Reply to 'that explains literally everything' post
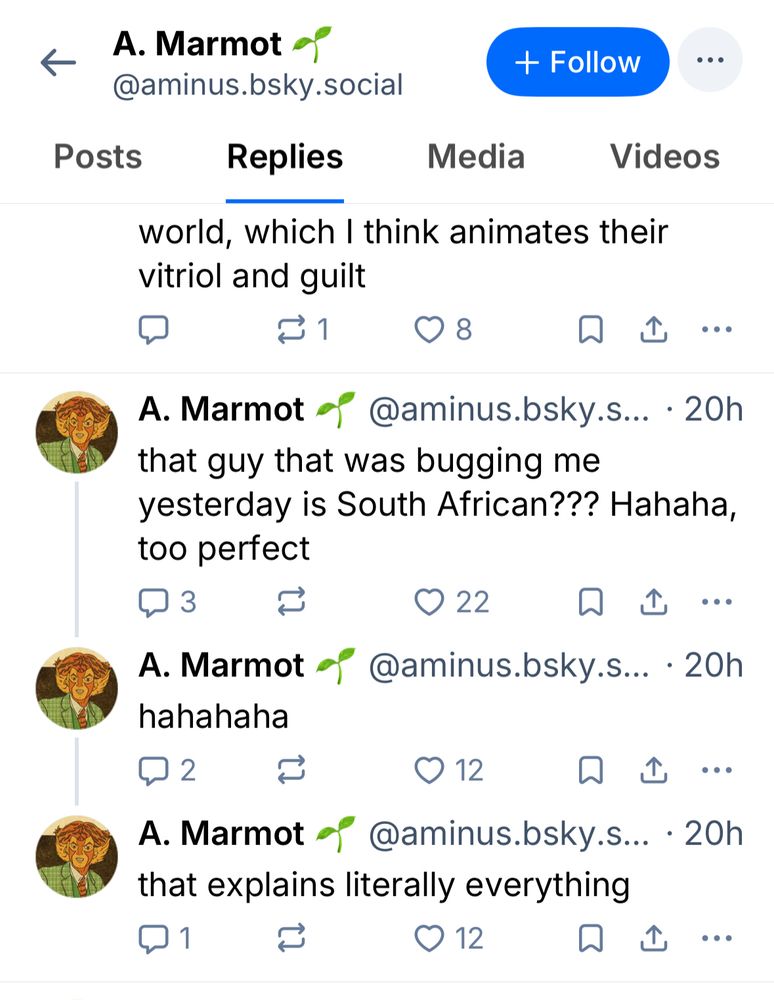The width and height of the screenshot is (774, 1000). click(x=152, y=938)
